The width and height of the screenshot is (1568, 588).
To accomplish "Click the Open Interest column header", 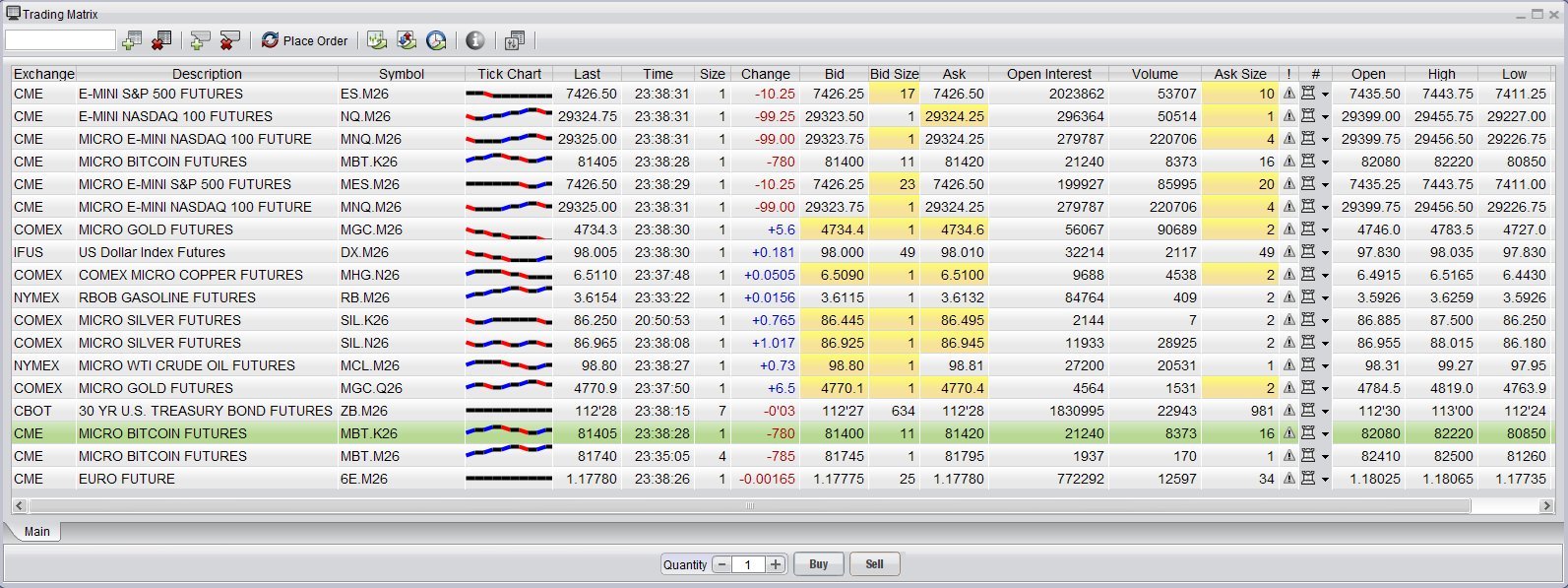I will click(1048, 74).
